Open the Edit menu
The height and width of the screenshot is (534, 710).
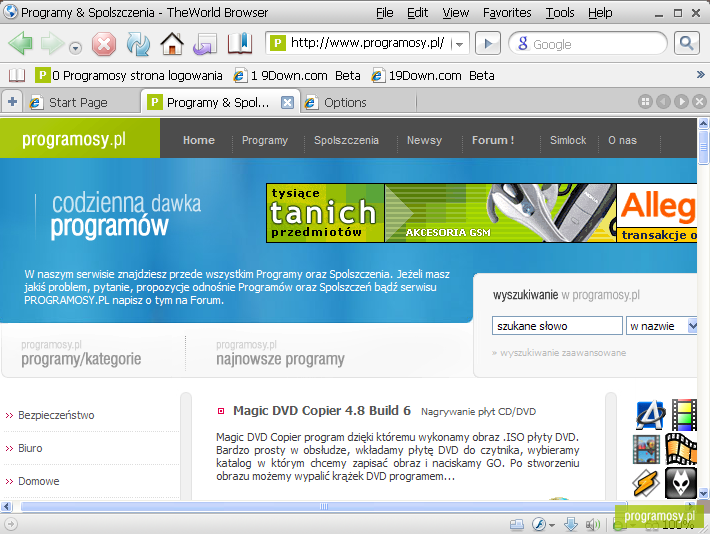point(417,13)
